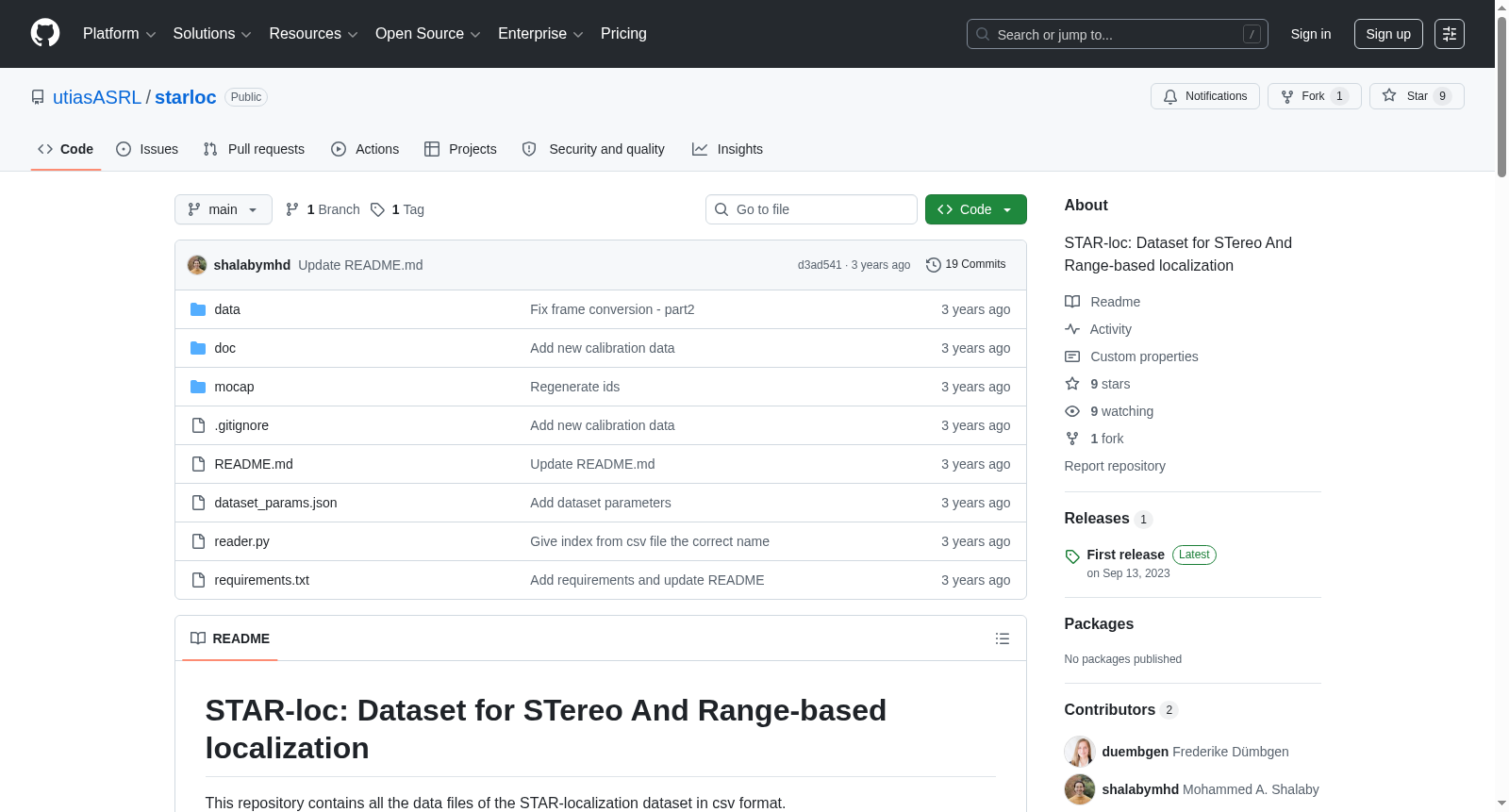The height and width of the screenshot is (812, 1509).
Task: Click the commit history clock icon
Action: click(x=934, y=265)
